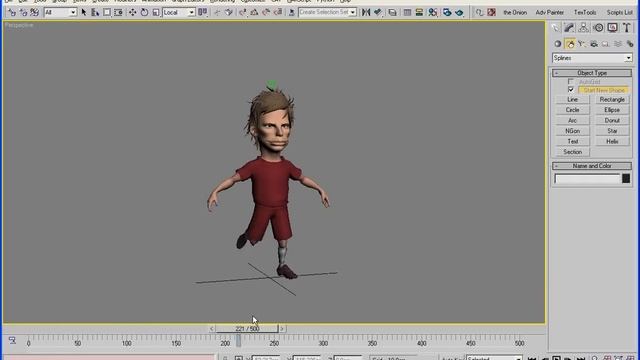Image resolution: width=640 pixels, height=360 pixels.
Task: Click the Bind to Space Warp icon
Action: [34, 12]
